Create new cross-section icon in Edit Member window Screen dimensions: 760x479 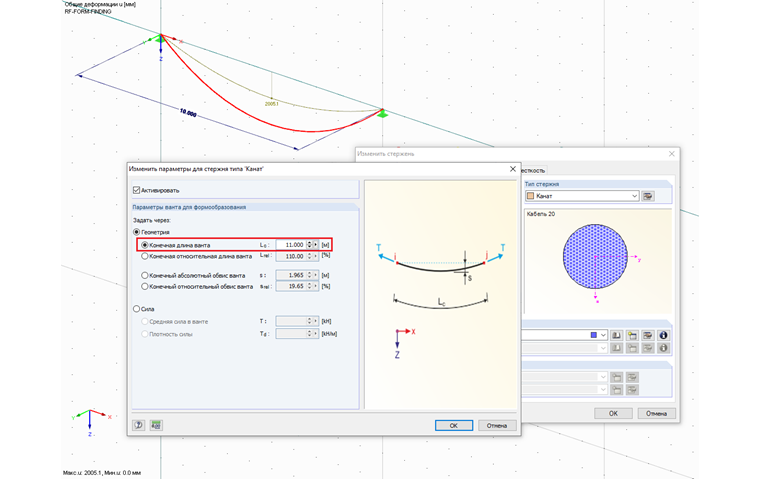(632, 335)
